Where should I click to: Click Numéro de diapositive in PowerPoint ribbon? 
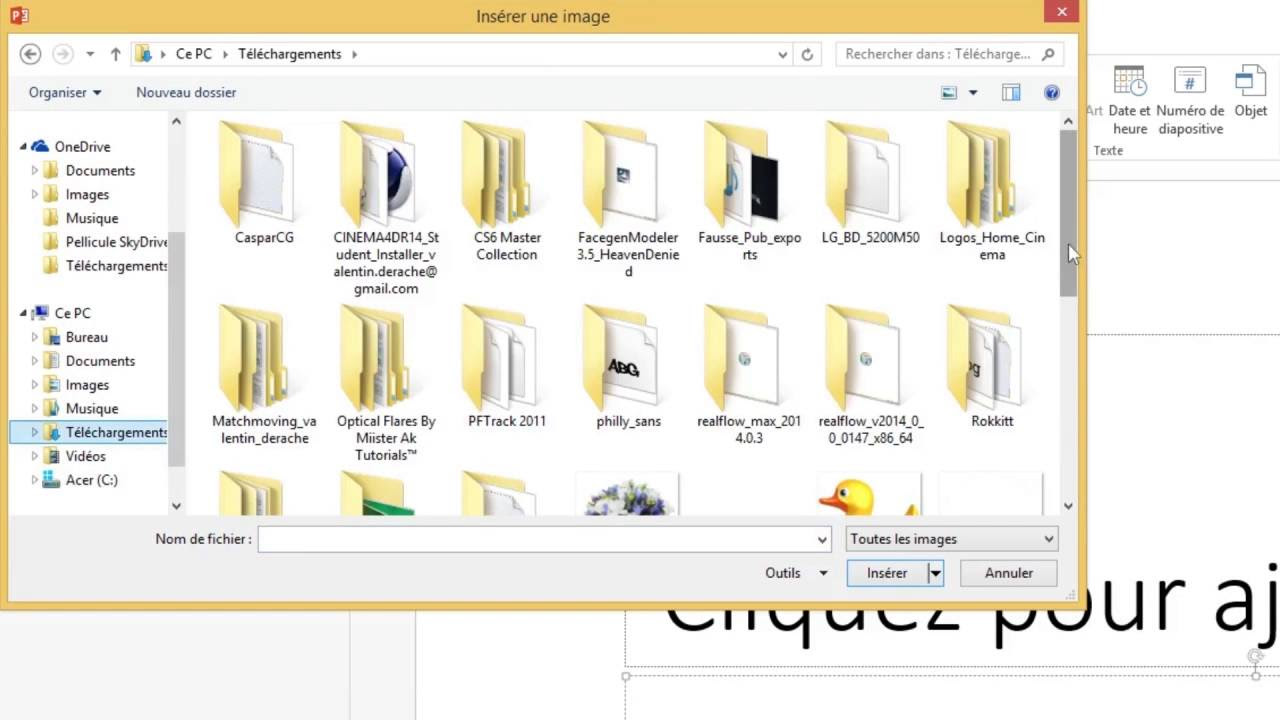(1190, 100)
